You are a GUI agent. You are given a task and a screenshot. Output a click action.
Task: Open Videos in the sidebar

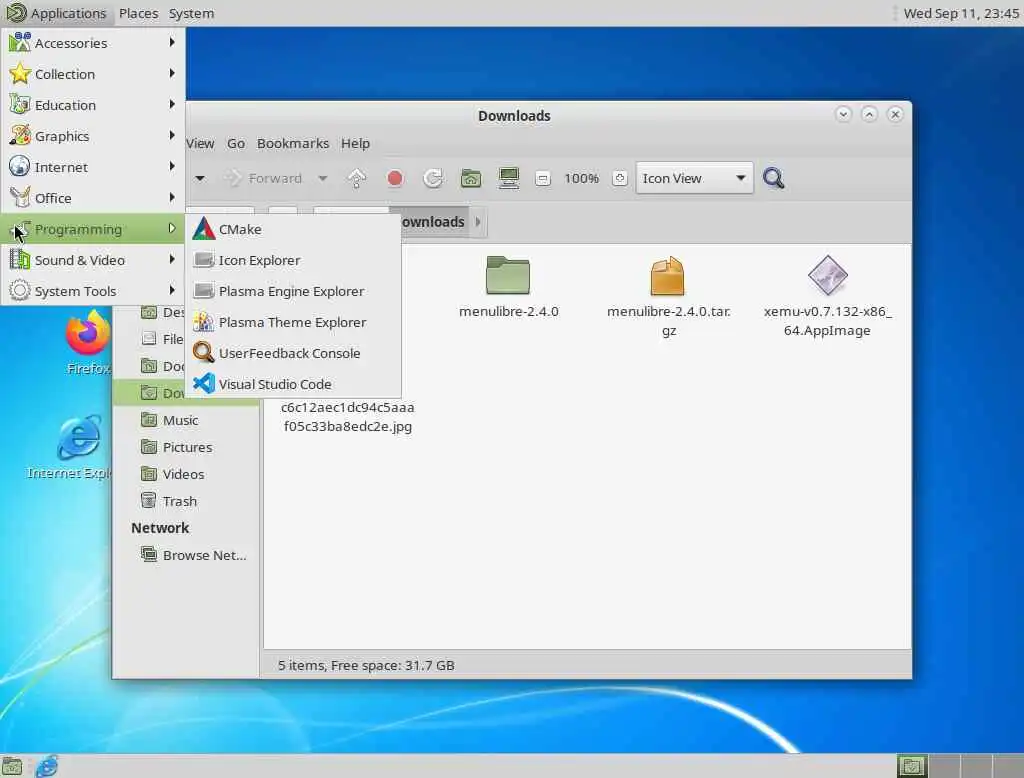[x=184, y=474]
